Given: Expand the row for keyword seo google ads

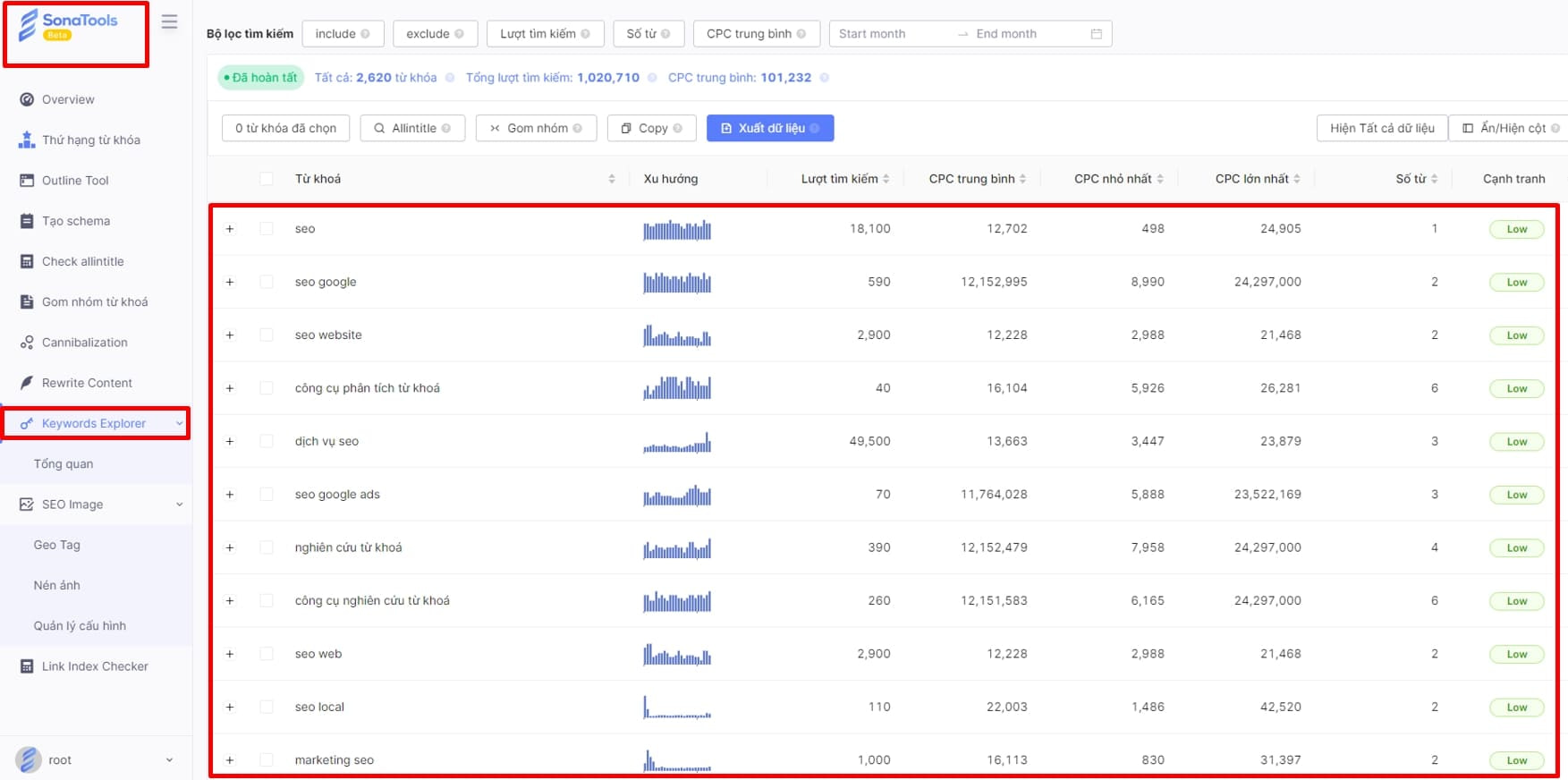Looking at the screenshot, I should click(x=230, y=495).
